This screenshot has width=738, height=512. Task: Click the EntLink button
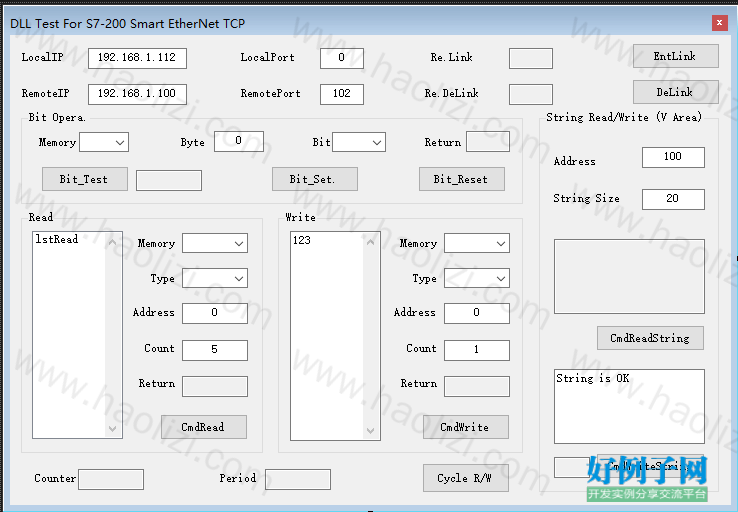[x=675, y=56]
